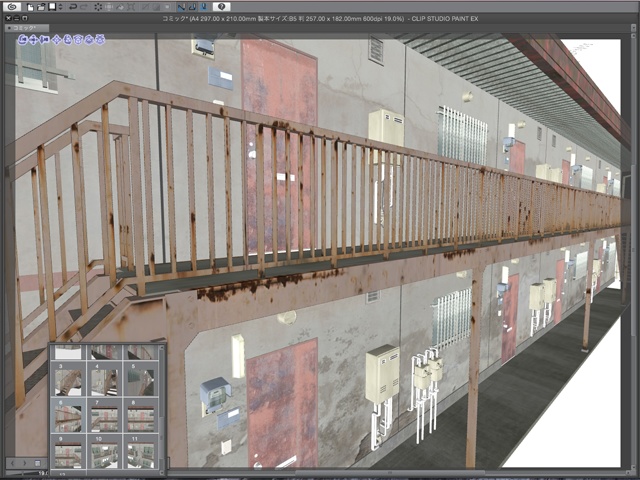Open CLIP STUDIO launcher from the logo icon
The width and height of the screenshot is (640, 480).
(12, 7)
